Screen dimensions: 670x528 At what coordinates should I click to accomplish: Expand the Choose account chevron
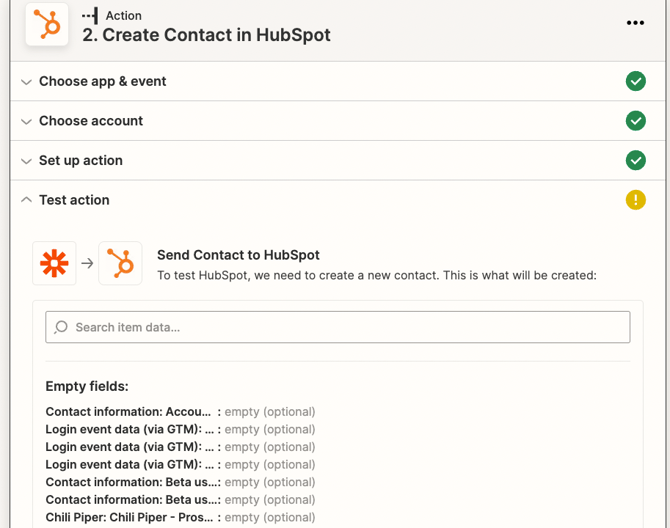tap(26, 121)
